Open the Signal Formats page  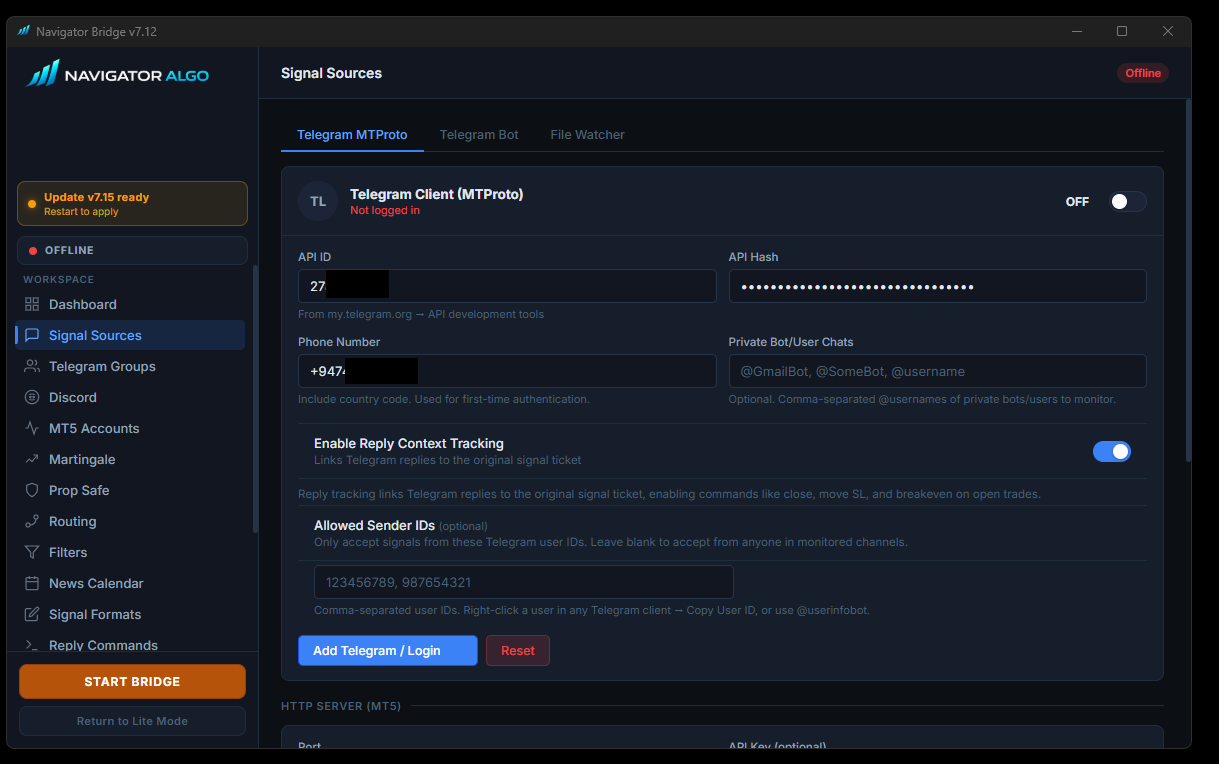(x=131, y=614)
